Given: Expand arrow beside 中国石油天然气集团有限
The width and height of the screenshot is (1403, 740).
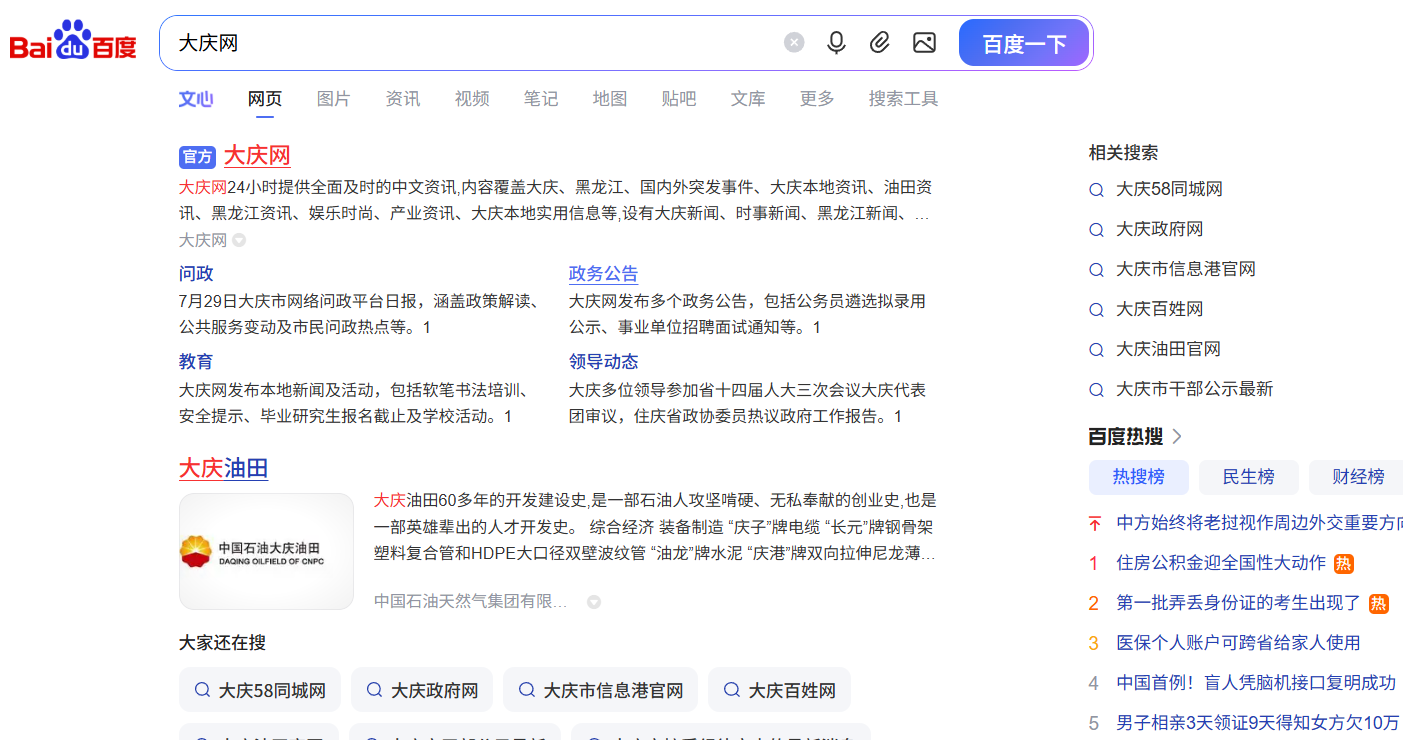Looking at the screenshot, I should point(594,602).
